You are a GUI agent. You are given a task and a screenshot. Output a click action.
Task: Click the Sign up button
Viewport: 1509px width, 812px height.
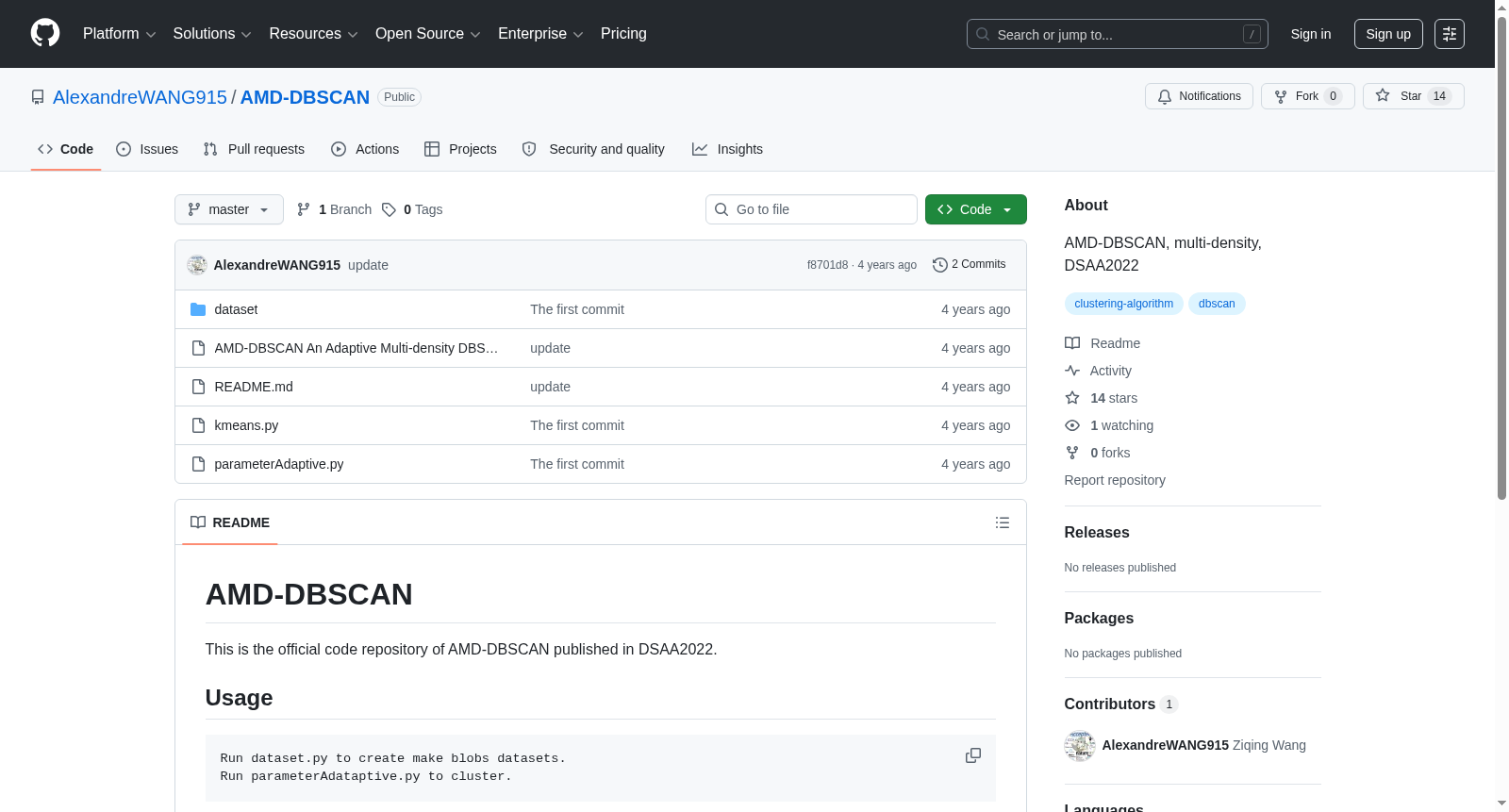[x=1388, y=34]
